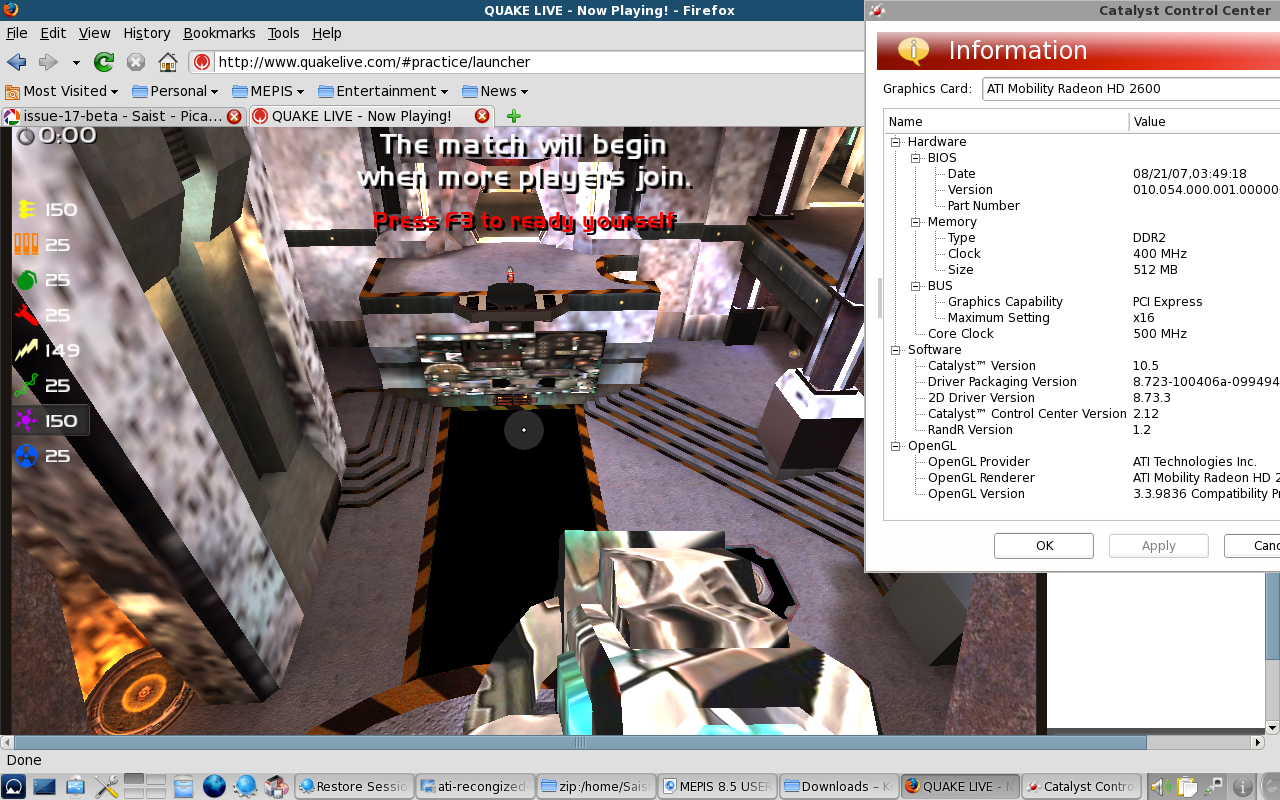Open the Help menu

(x=327, y=33)
